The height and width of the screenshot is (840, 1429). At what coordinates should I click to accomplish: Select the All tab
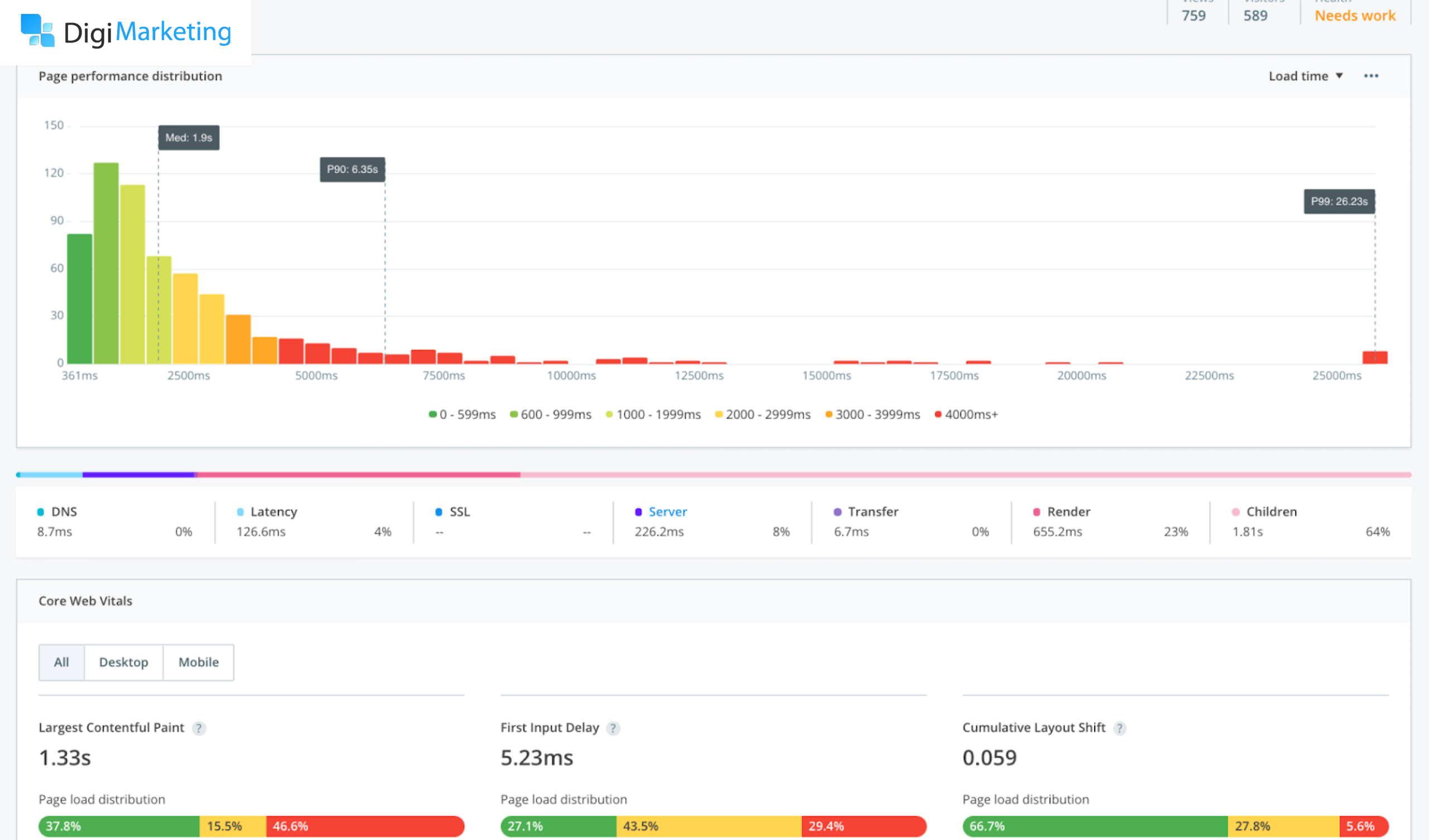pos(61,662)
